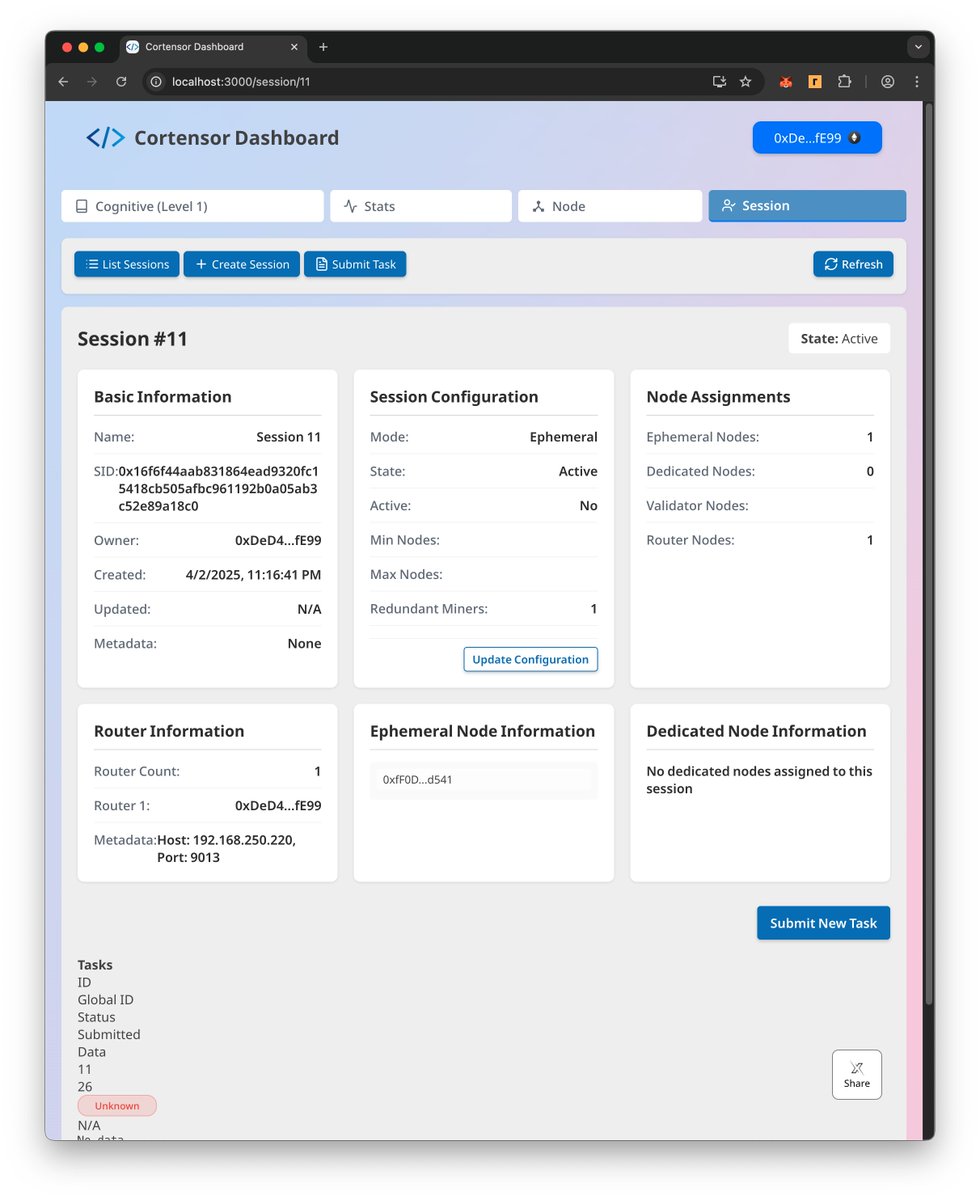Click the Ethereum icon in wallet button

click(x=854, y=138)
